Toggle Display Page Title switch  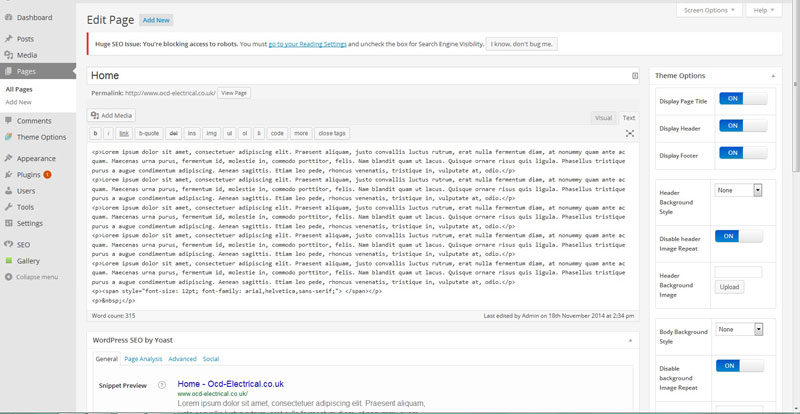[741, 99]
